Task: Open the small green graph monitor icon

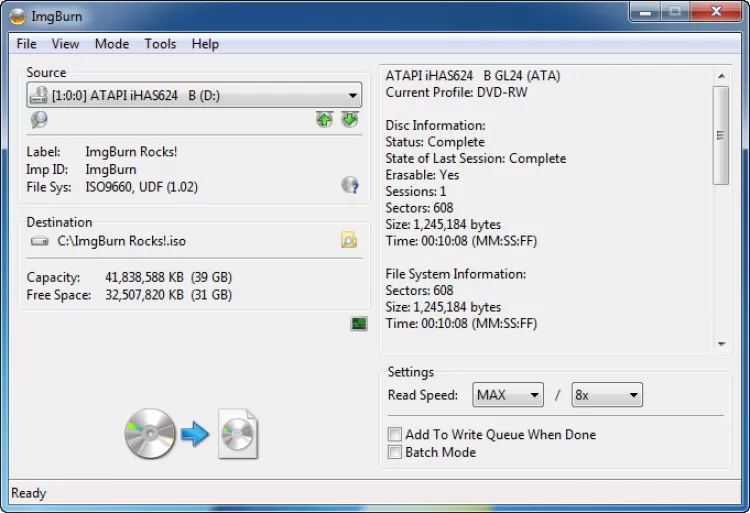Action: [359, 323]
